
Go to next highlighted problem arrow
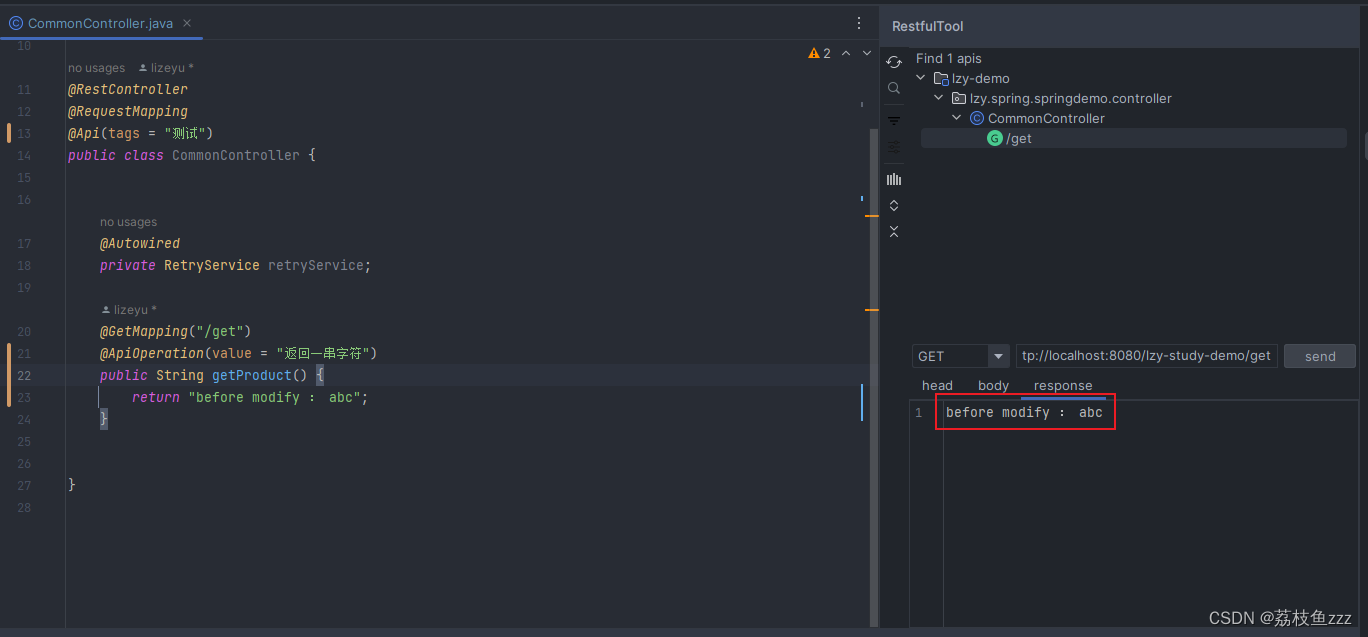pyautogui.click(x=867, y=53)
